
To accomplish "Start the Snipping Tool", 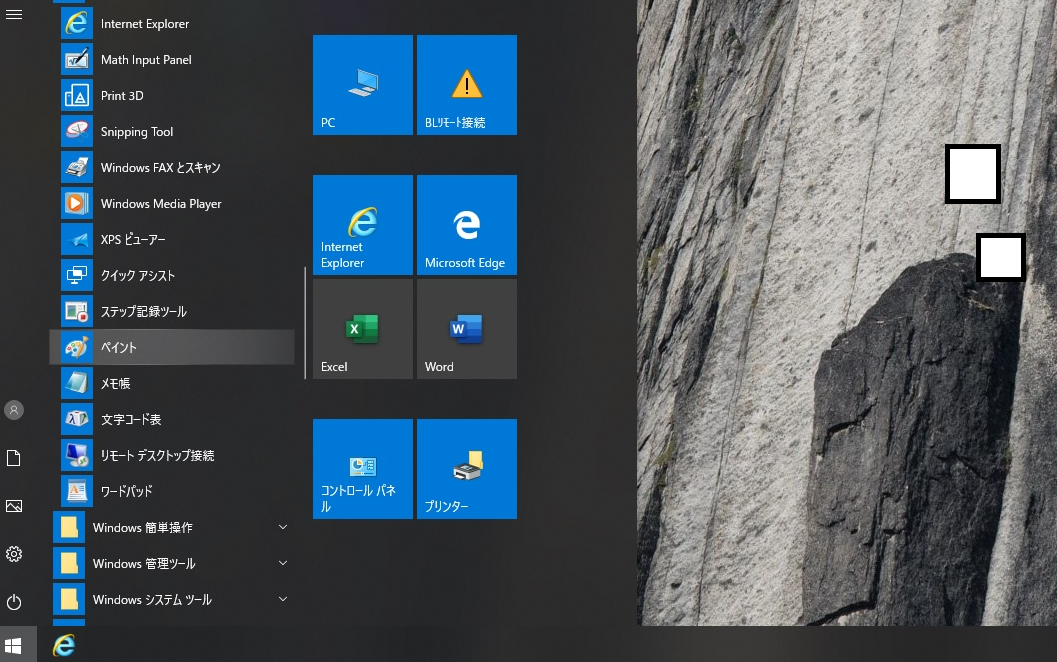I will click(x=172, y=131).
